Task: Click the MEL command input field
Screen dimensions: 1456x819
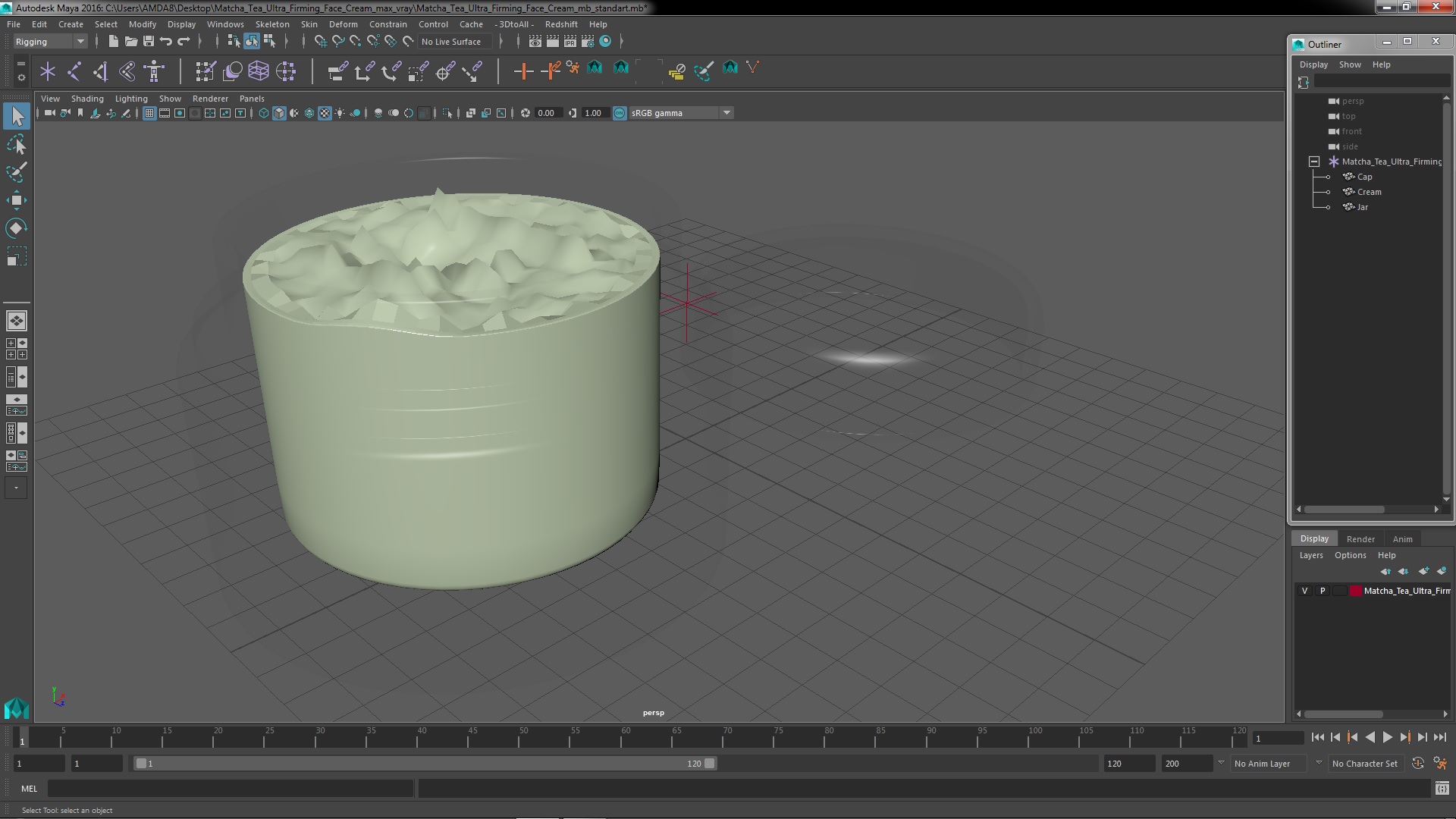Action: tap(231, 789)
